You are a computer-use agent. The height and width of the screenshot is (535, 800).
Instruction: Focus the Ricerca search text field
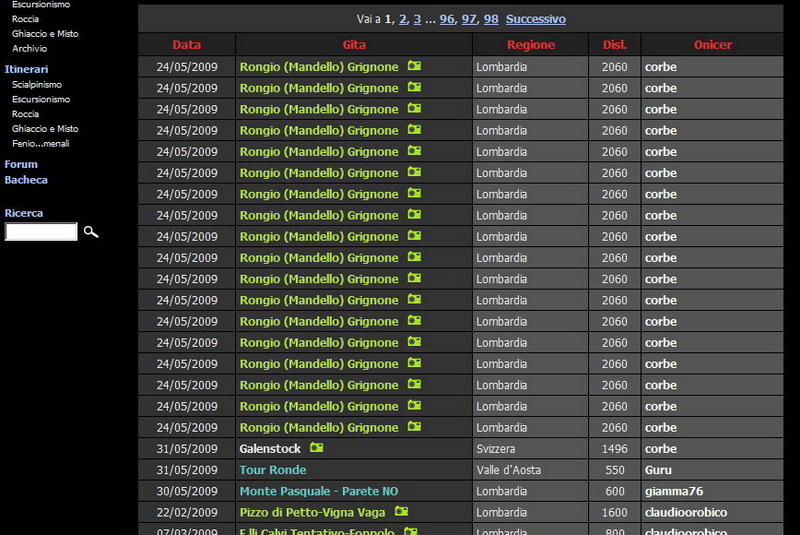[x=41, y=232]
